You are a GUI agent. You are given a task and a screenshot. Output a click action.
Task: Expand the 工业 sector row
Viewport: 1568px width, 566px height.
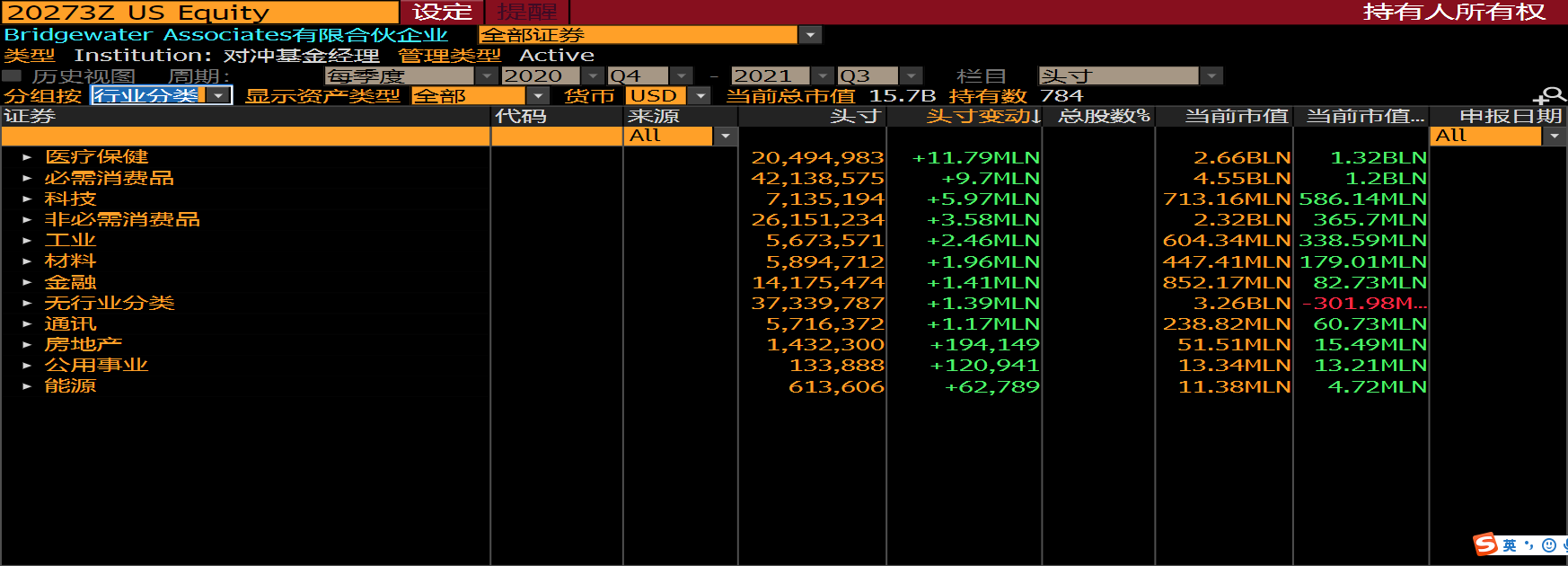click(x=27, y=240)
